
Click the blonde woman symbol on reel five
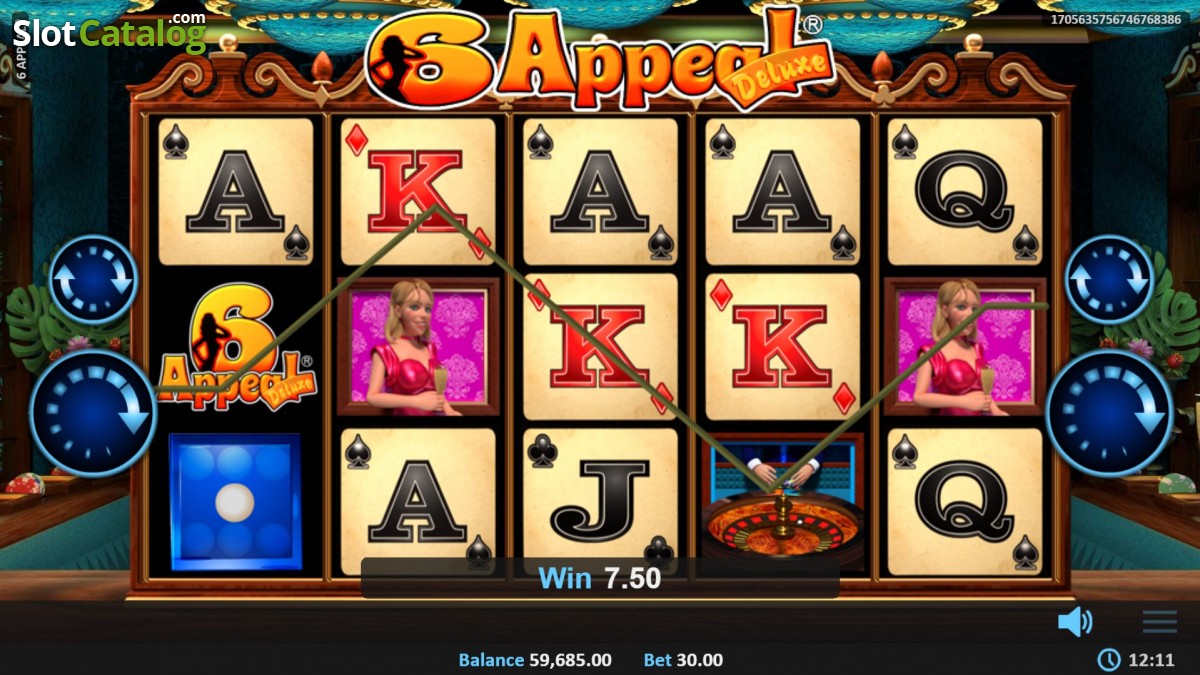pyautogui.click(x=965, y=346)
